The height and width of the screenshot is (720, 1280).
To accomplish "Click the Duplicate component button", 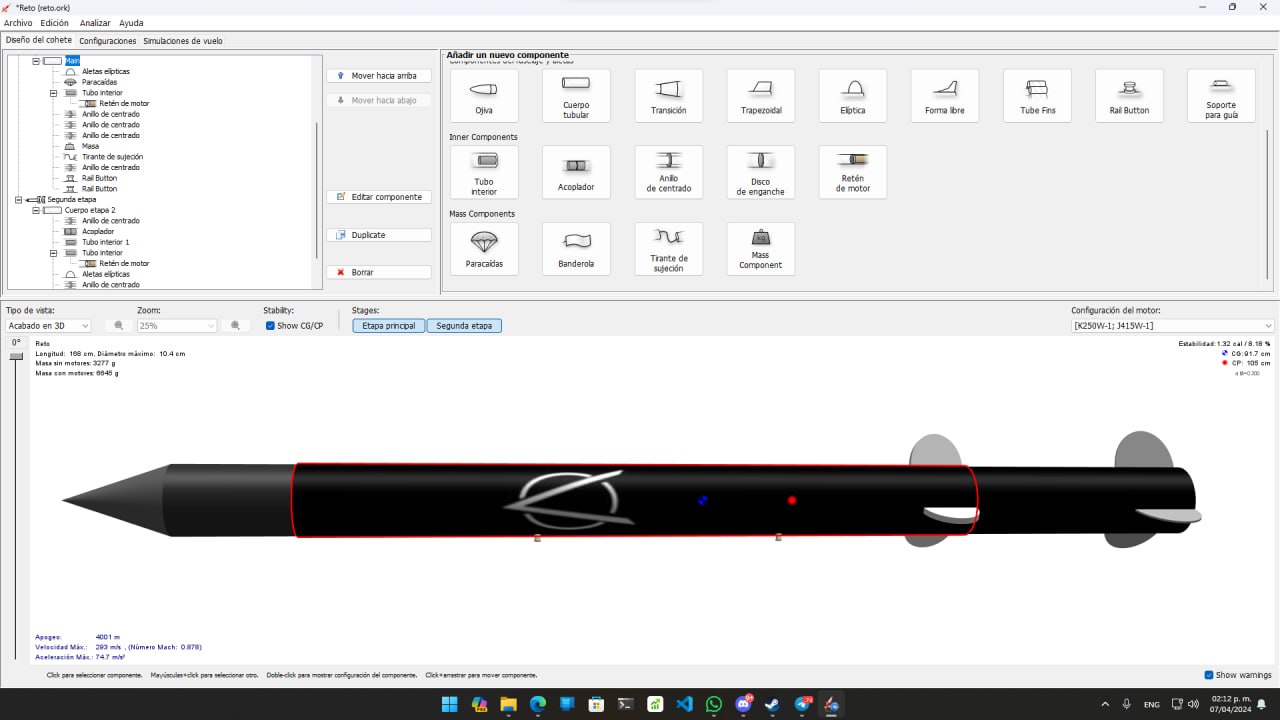I will [378, 234].
